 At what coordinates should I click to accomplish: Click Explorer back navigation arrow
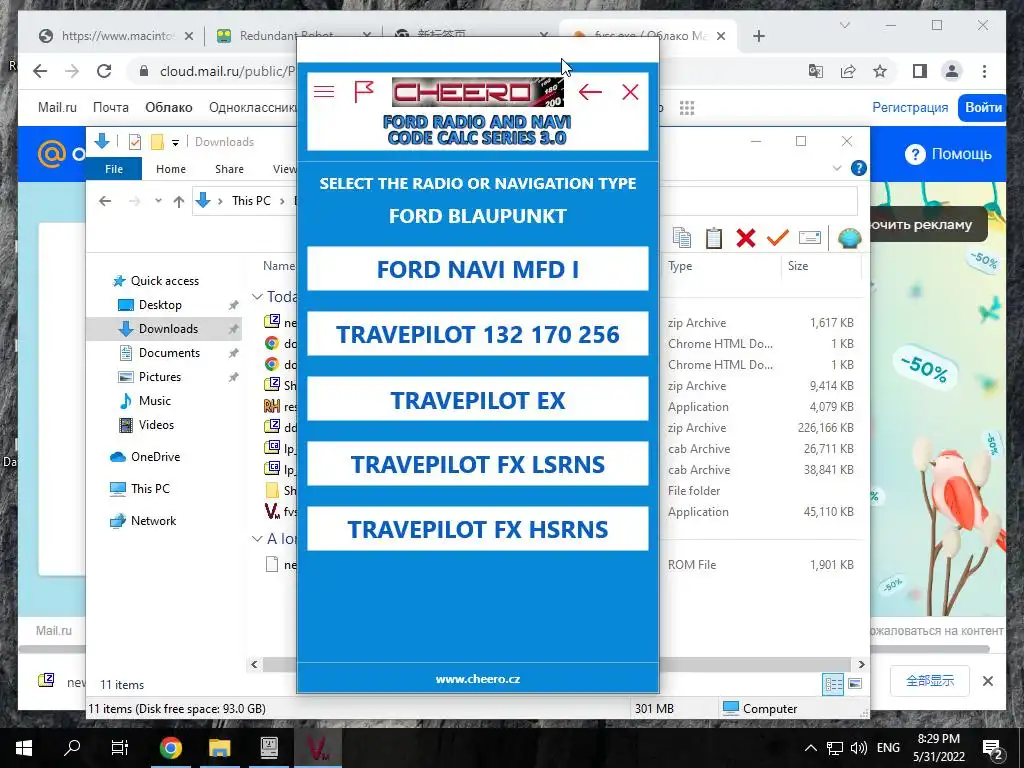104,201
